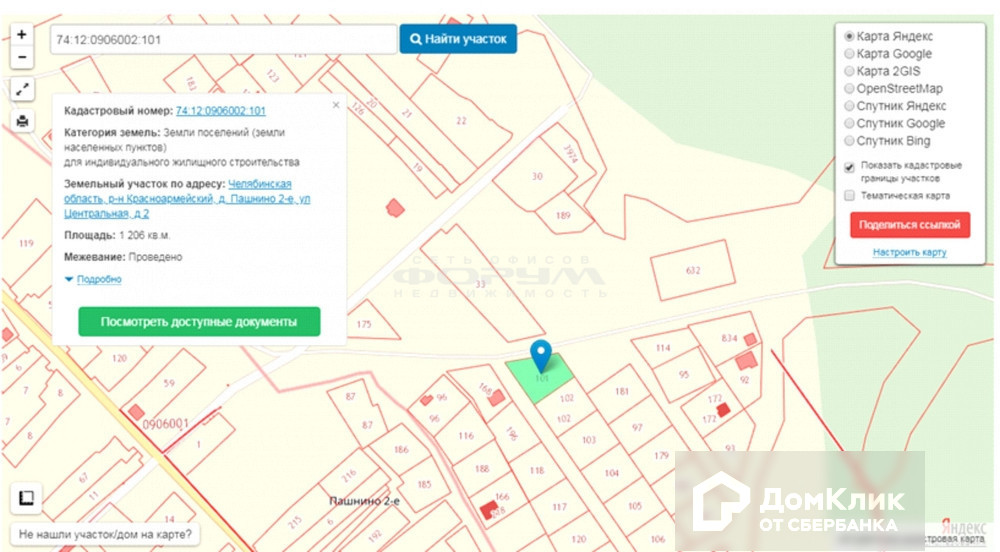This screenshot has width=1000, height=552.
Task: Open the Челябинская область address link
Action: pyautogui.click(x=187, y=198)
